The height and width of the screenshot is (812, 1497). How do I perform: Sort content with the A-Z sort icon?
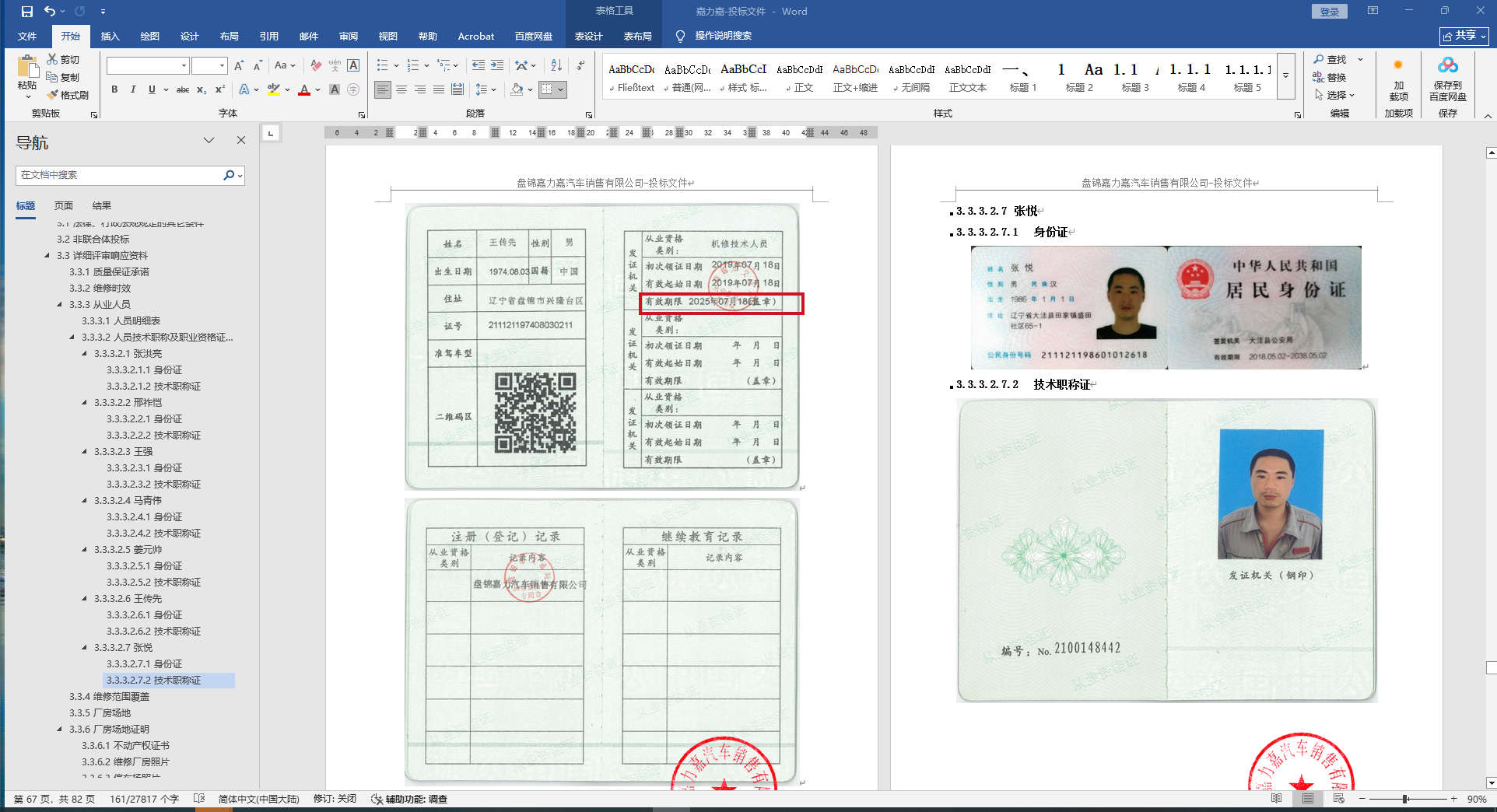point(556,65)
